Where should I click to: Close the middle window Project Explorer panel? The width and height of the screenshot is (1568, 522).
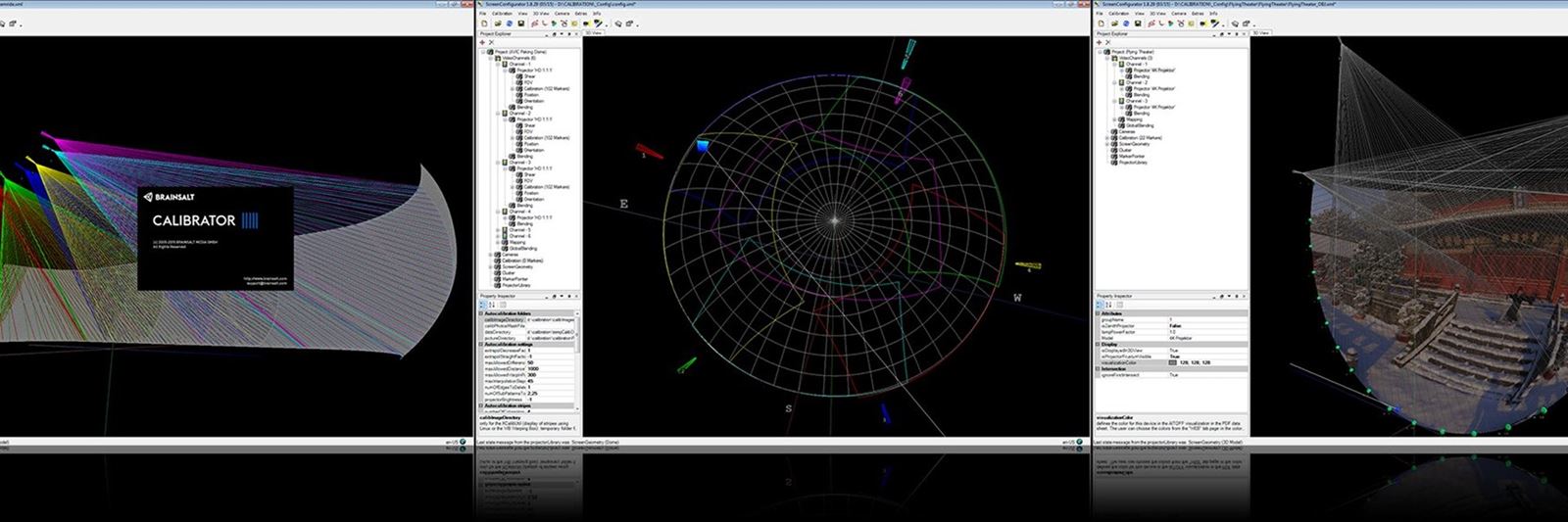(576, 34)
